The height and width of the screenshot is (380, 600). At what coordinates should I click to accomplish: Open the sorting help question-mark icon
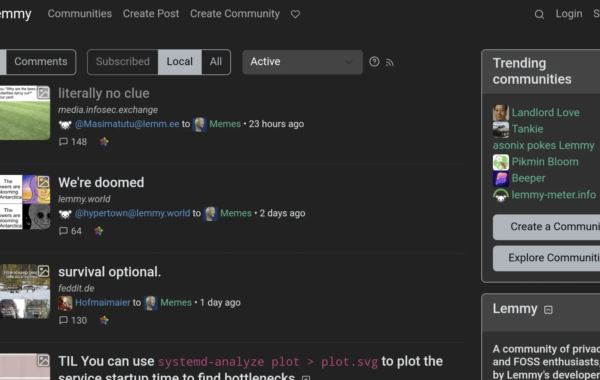pyautogui.click(x=374, y=62)
